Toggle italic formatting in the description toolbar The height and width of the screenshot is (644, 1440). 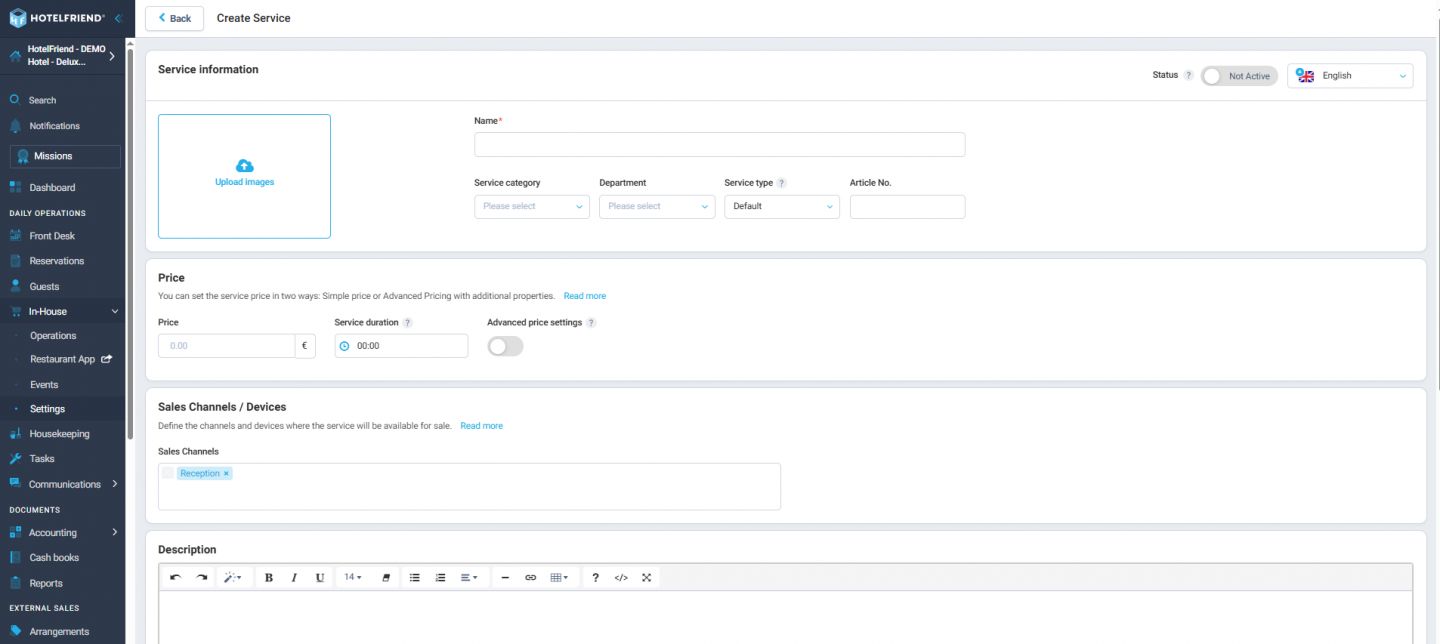[x=294, y=577]
